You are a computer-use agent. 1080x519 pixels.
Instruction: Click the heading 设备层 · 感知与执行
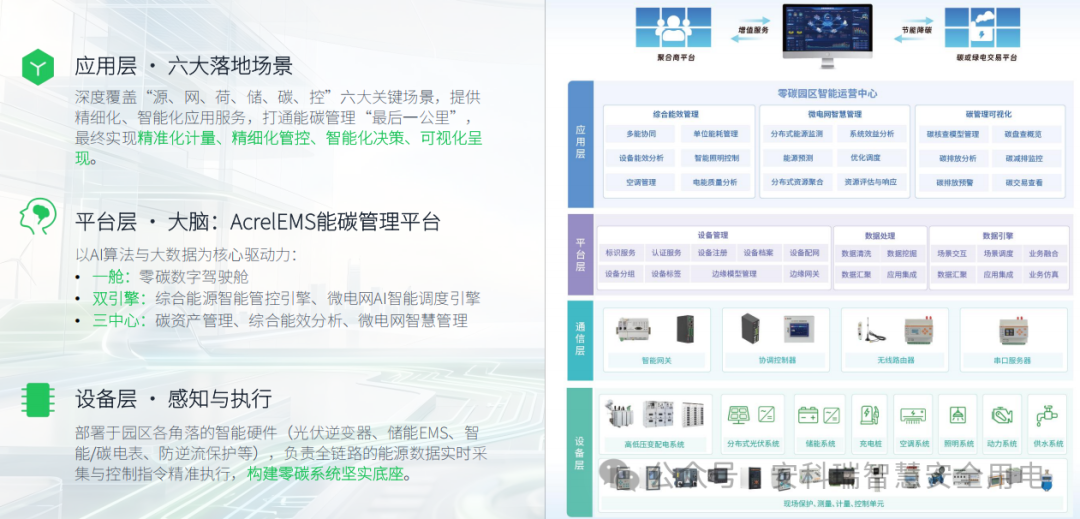[173, 399]
